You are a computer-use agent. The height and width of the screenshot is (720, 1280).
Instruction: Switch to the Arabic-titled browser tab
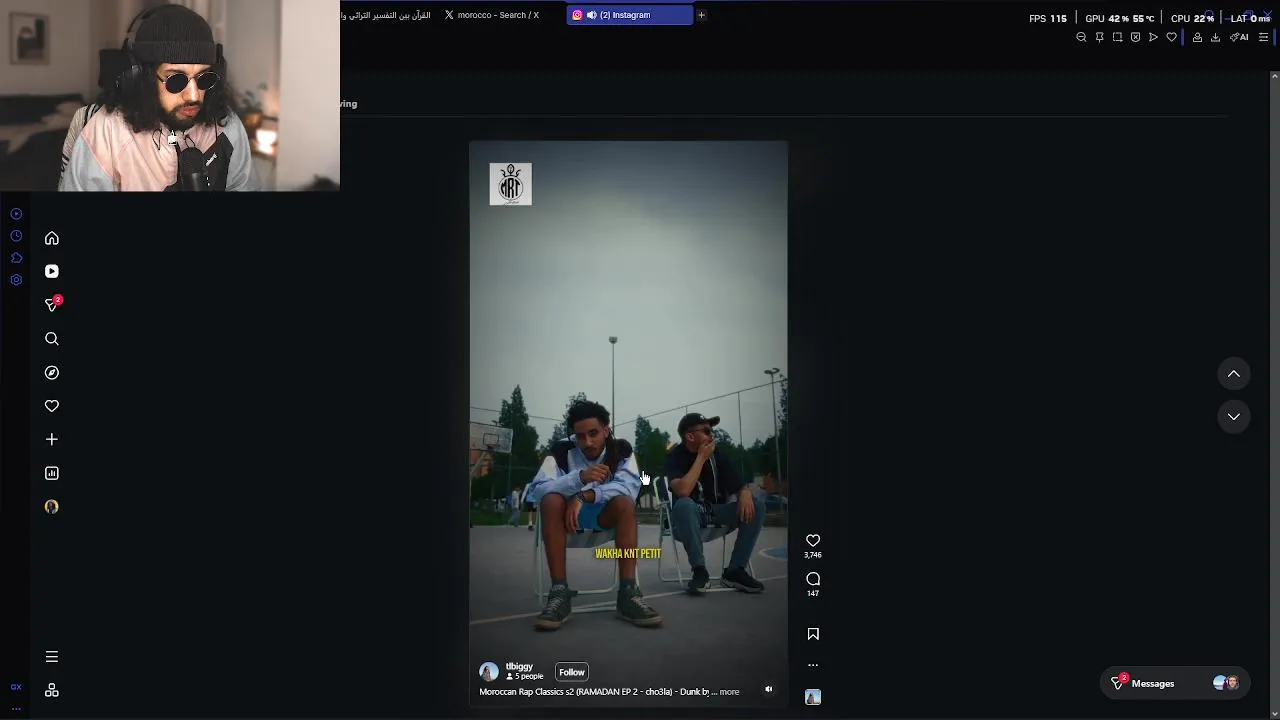click(386, 15)
